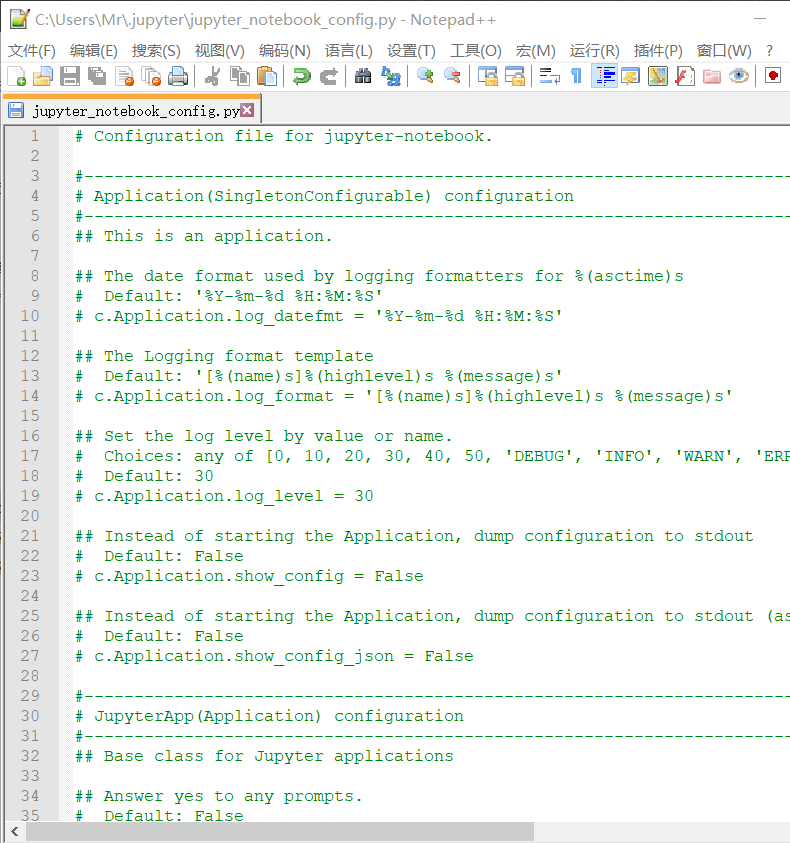Toggle the Folder as Workspace icon

[711, 76]
